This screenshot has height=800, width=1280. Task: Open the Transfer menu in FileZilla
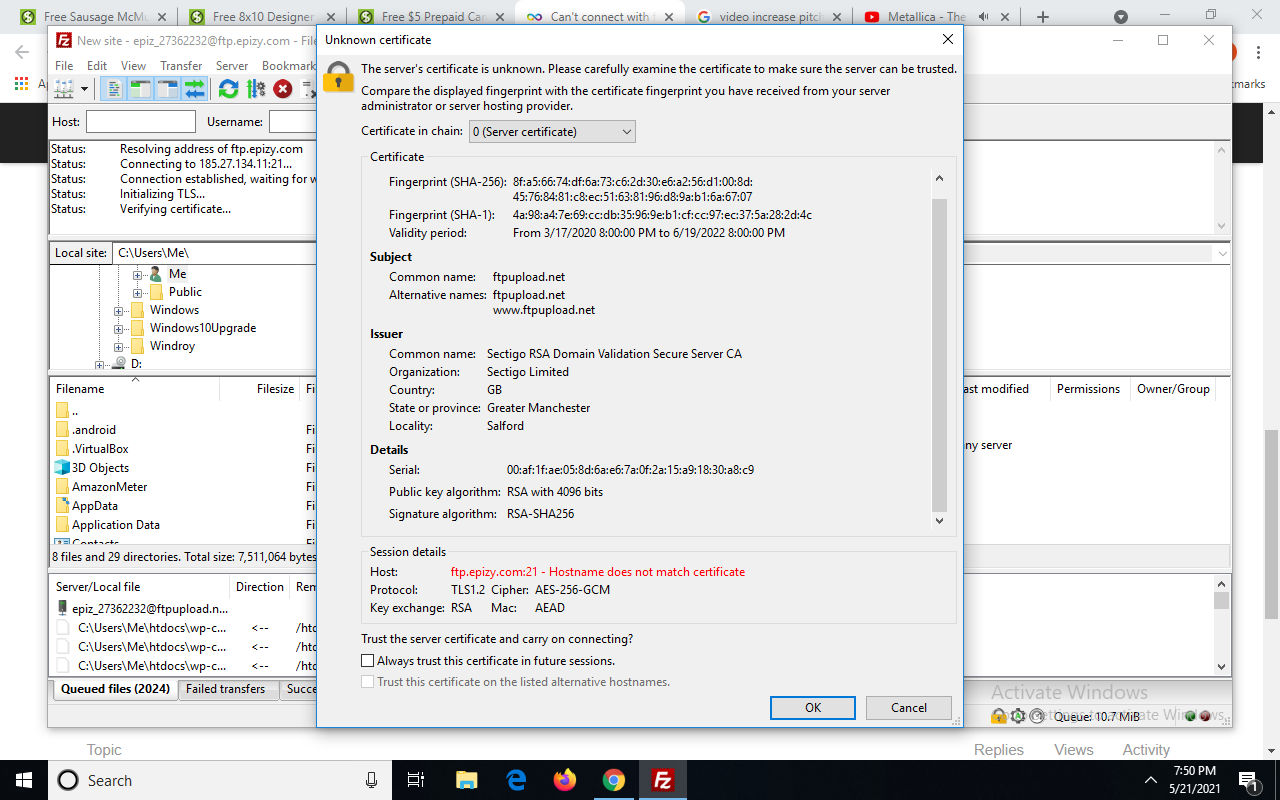pyautogui.click(x=181, y=66)
